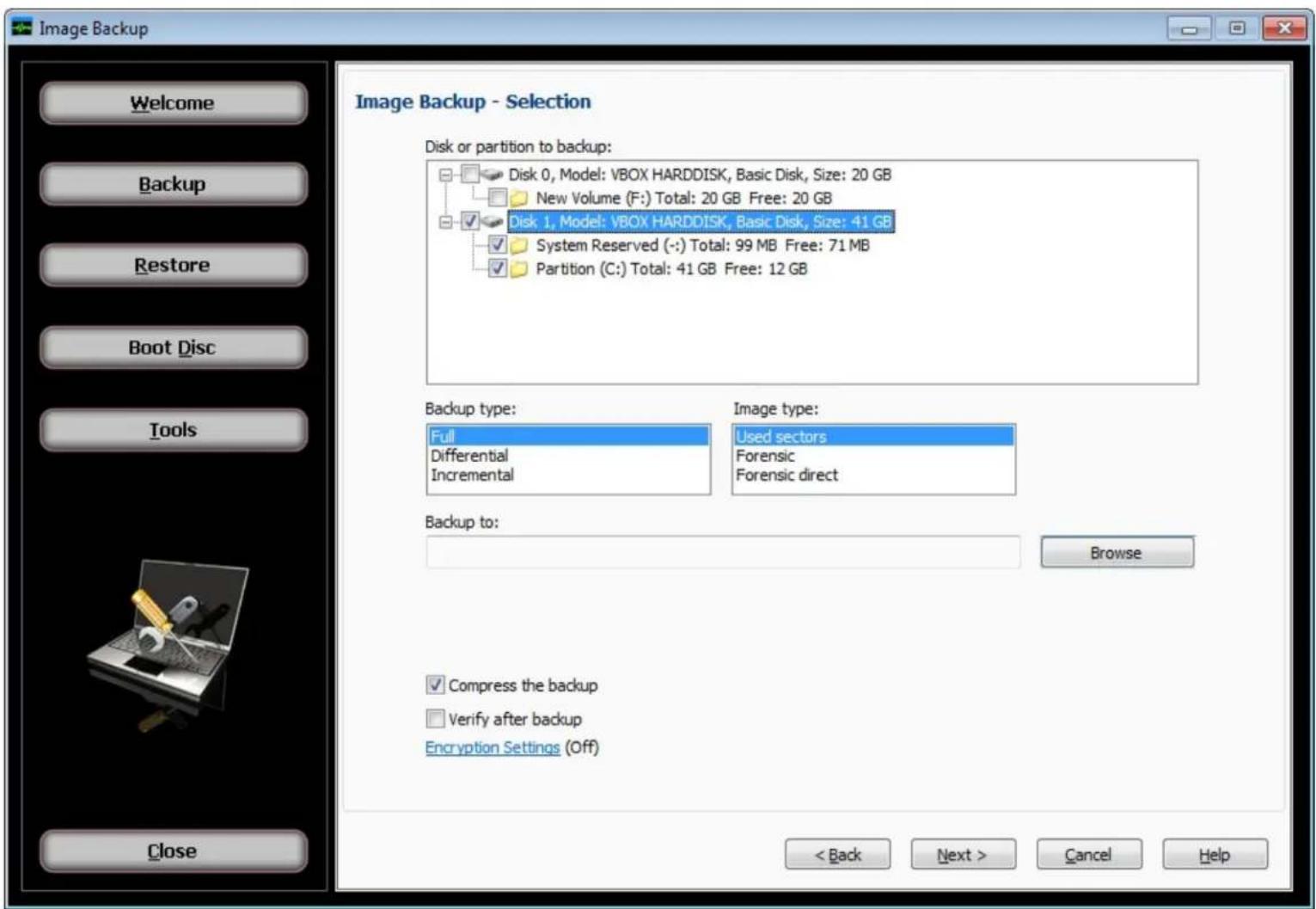
Task: Select the Disk 0 VBOX HARDDISK row
Action: point(700,175)
